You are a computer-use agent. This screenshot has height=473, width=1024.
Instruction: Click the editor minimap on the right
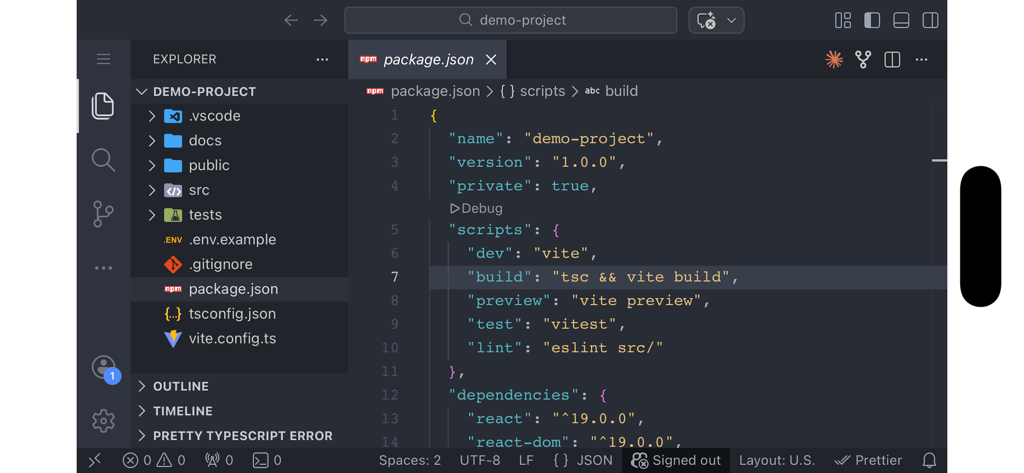939,274
